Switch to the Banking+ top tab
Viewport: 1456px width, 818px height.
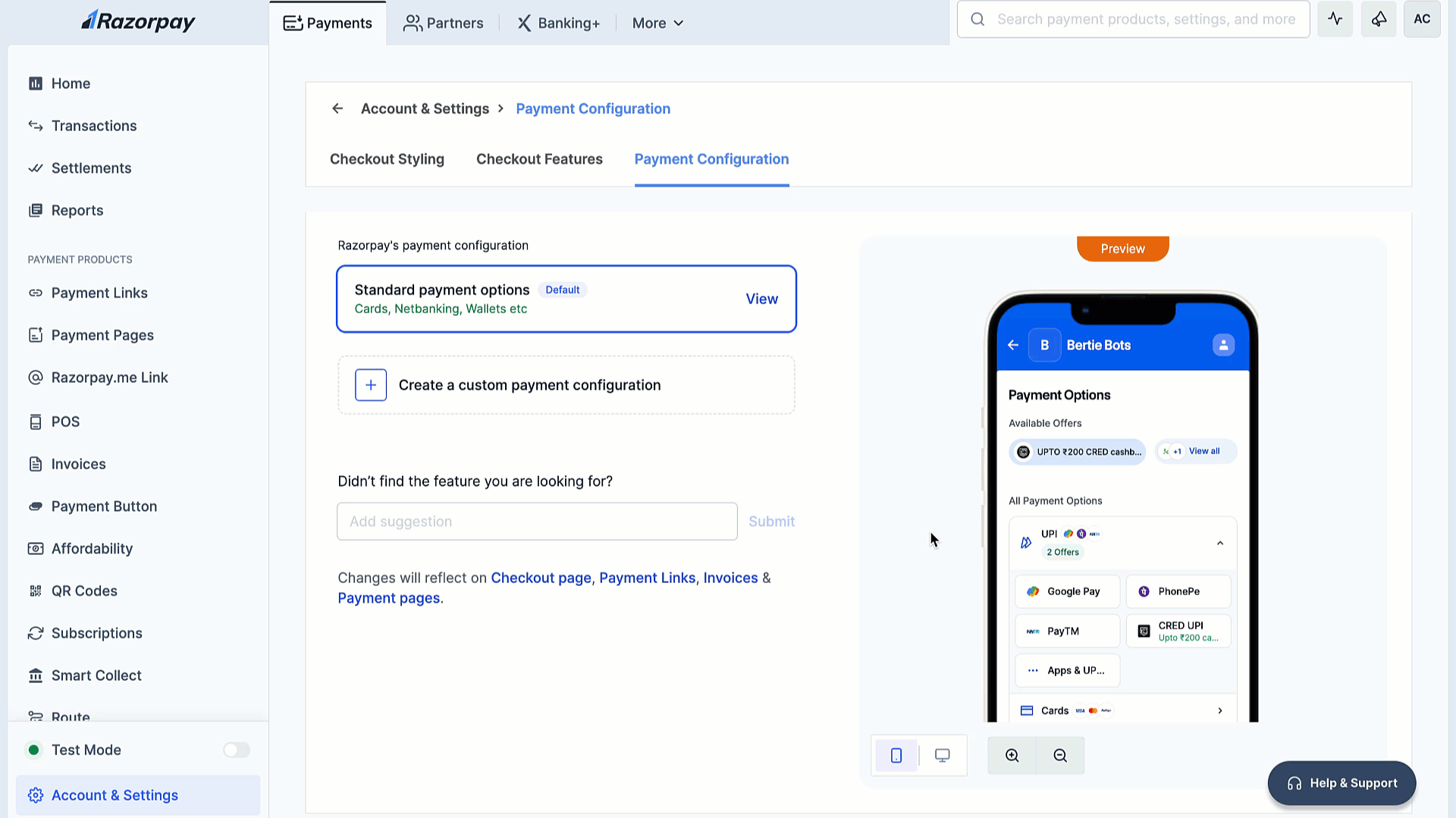pyautogui.click(x=558, y=23)
